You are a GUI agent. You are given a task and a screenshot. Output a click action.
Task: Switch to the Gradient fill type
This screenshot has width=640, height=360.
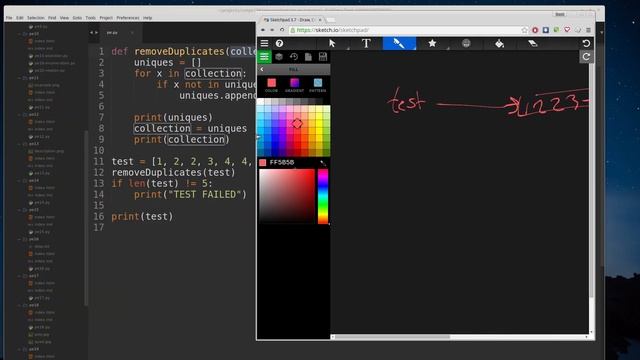294,85
